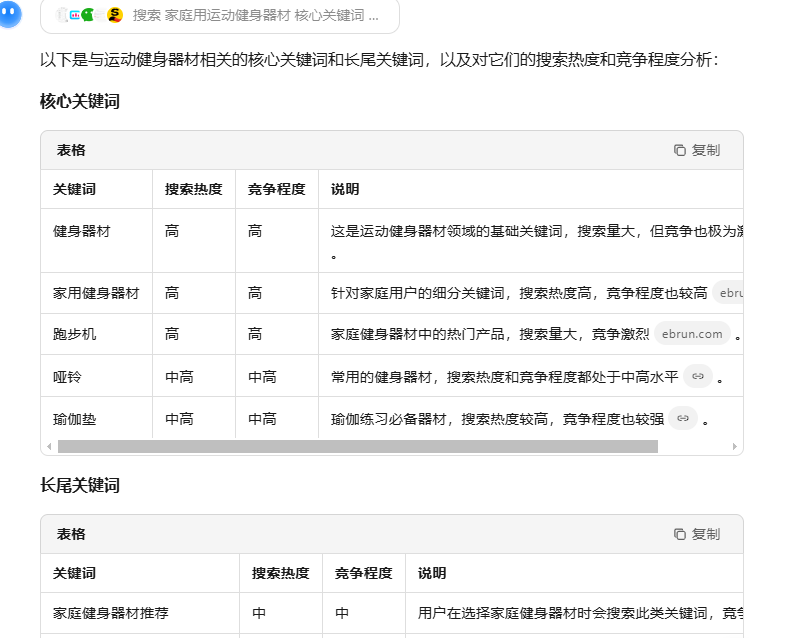The image size is (806, 638).
Task: Click the 竞争程度 header in the first table
Action: (276, 189)
